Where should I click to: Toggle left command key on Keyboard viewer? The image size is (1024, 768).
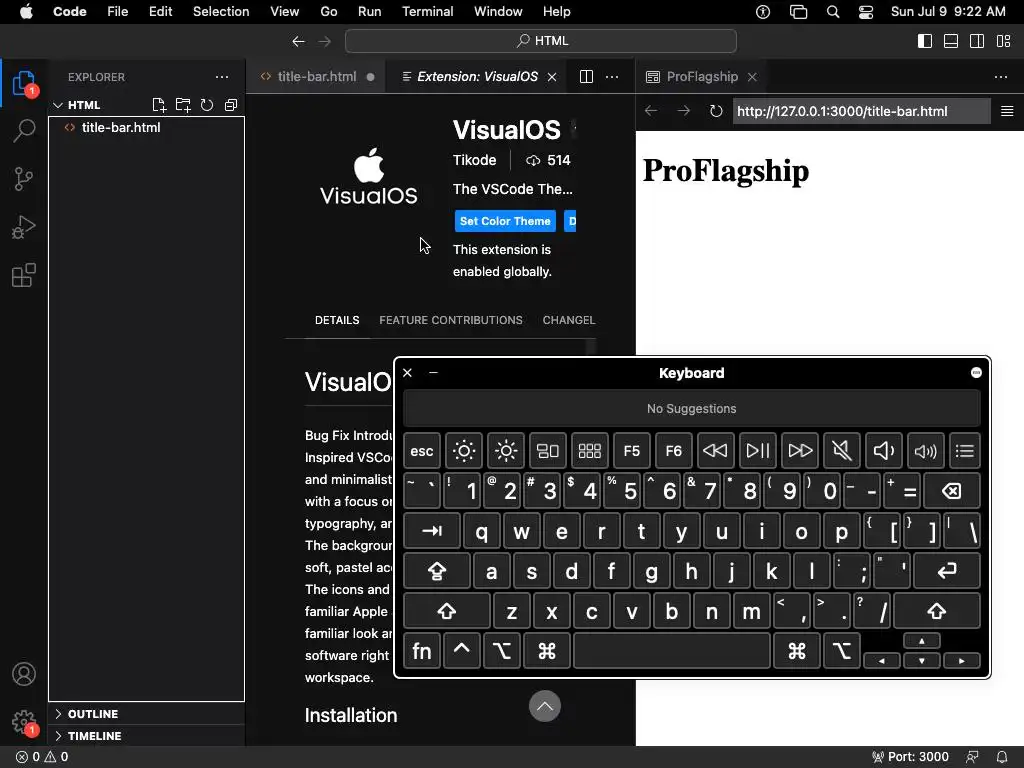click(x=547, y=651)
